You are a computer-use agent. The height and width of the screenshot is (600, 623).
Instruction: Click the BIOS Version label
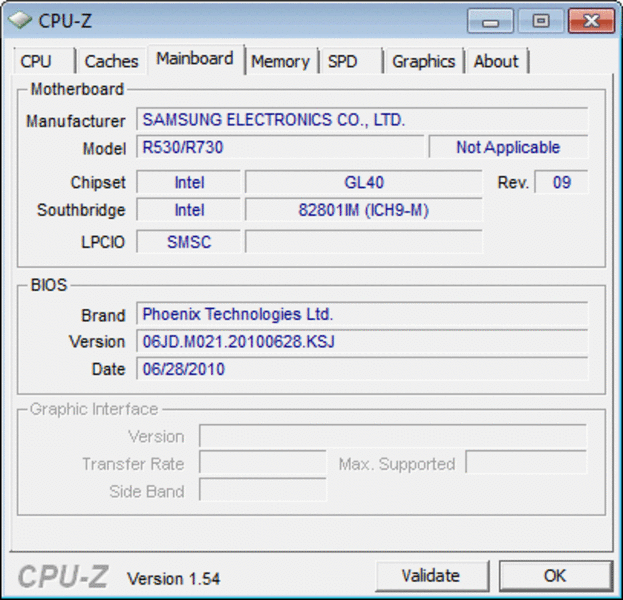pyautogui.click(x=97, y=342)
